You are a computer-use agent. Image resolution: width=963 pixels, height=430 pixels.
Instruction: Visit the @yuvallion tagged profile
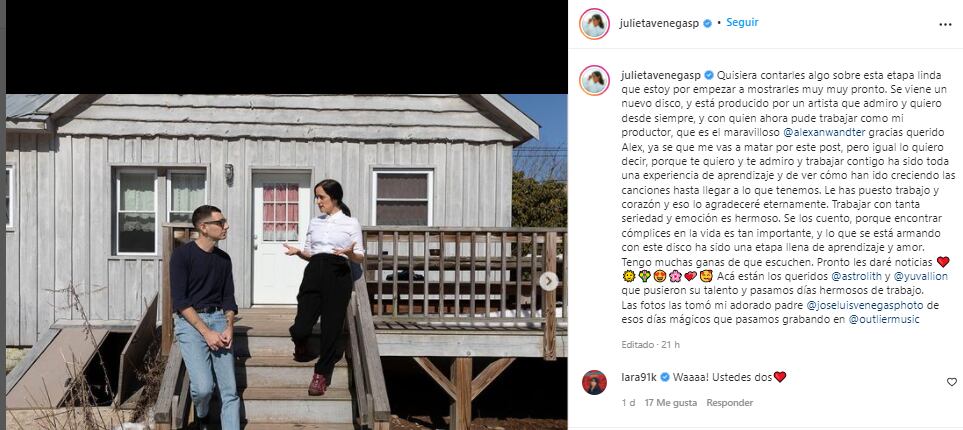coord(905,277)
